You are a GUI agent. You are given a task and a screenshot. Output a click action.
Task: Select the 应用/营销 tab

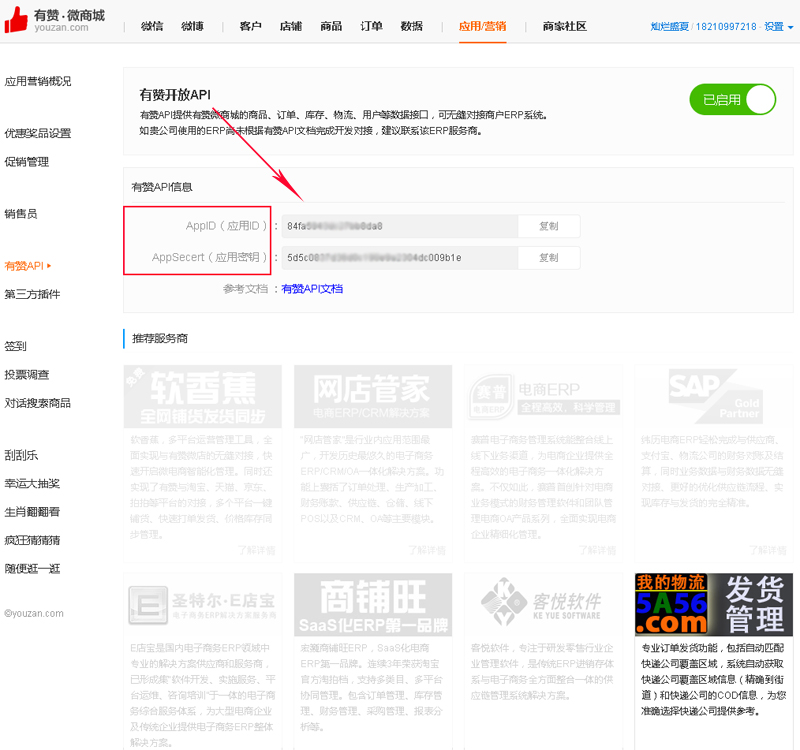(482, 26)
